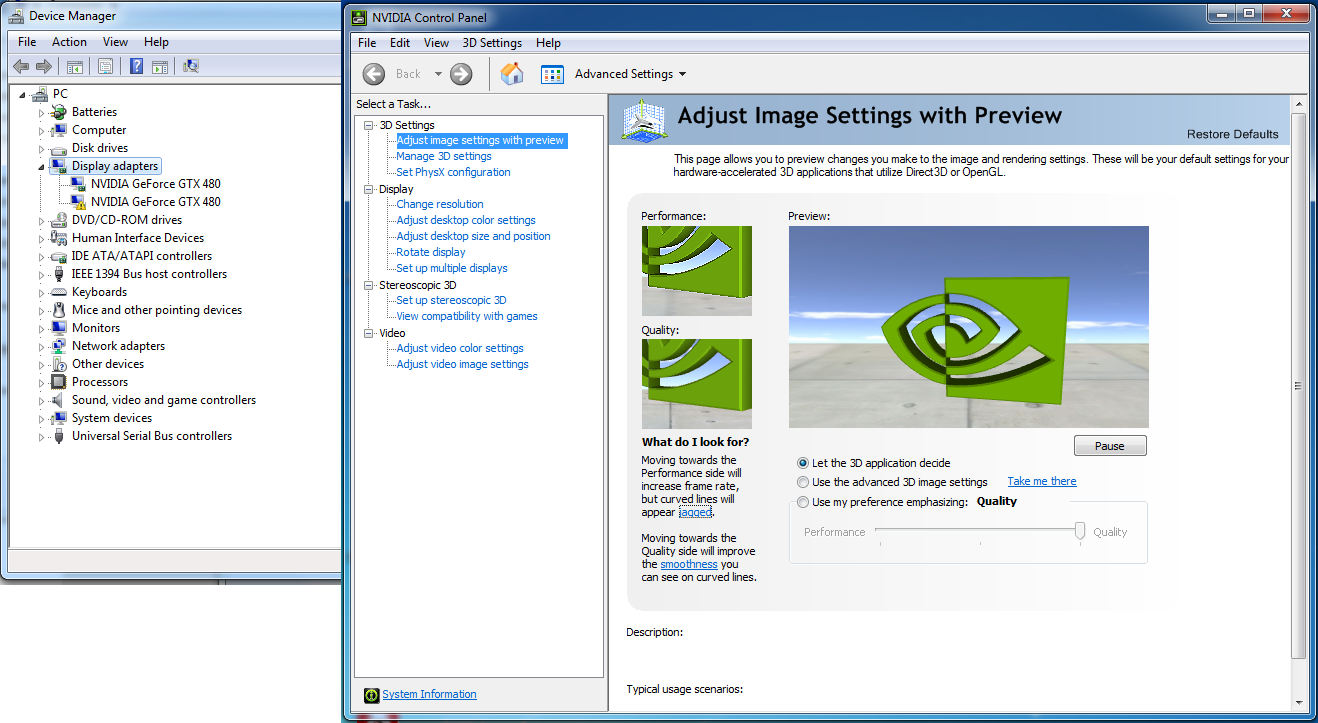Click the Batteries device icon
Image resolution: width=1318 pixels, height=723 pixels.
pos(59,112)
